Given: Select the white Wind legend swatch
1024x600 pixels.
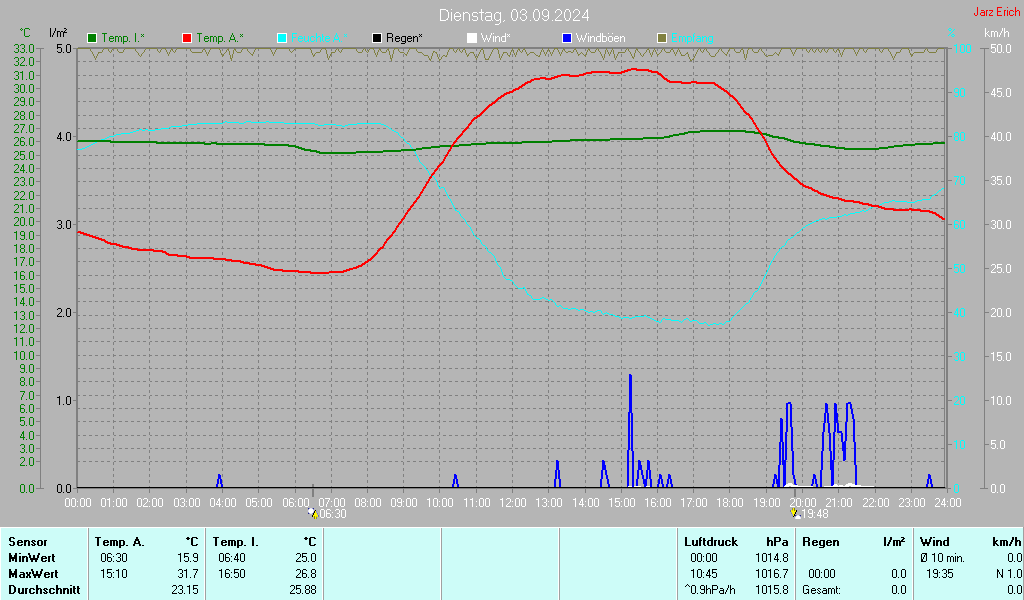Looking at the screenshot, I should [472, 38].
